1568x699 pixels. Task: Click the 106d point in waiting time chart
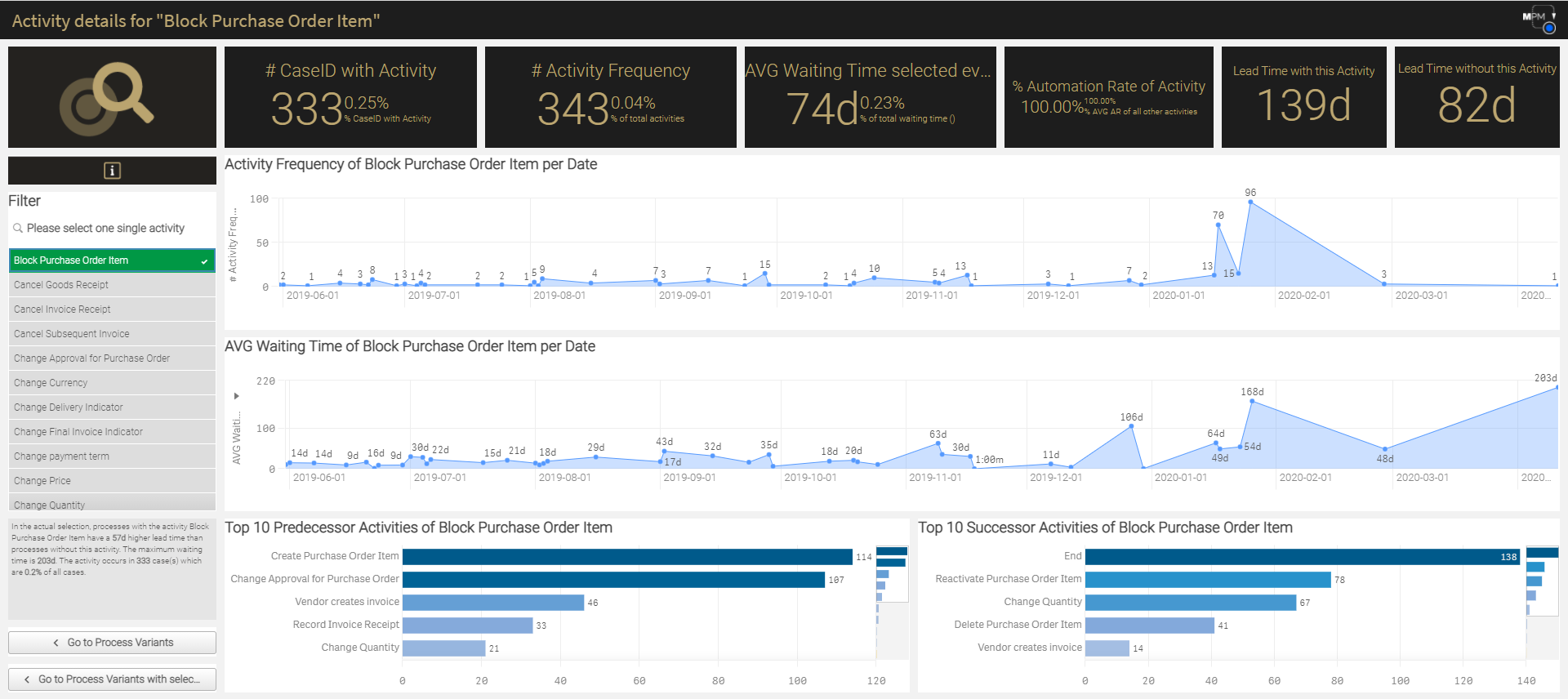click(1132, 426)
